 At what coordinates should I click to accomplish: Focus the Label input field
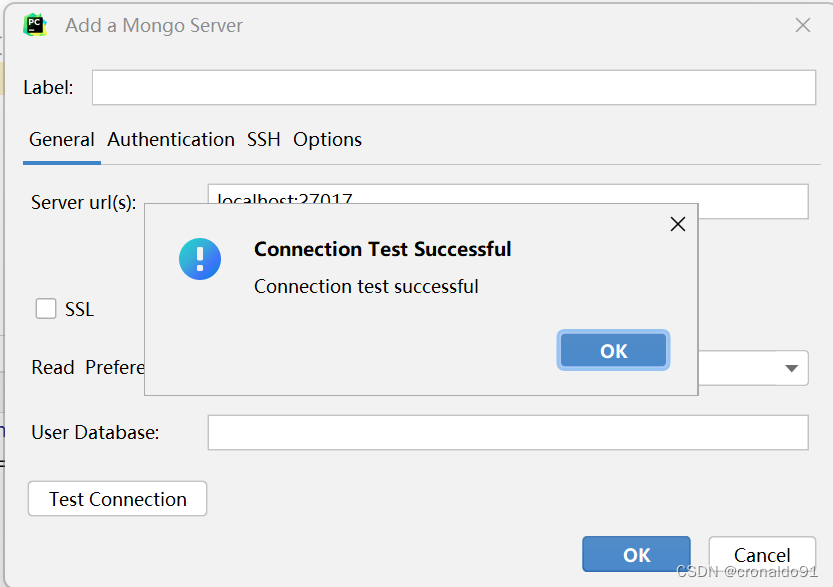pyautogui.click(x=454, y=88)
